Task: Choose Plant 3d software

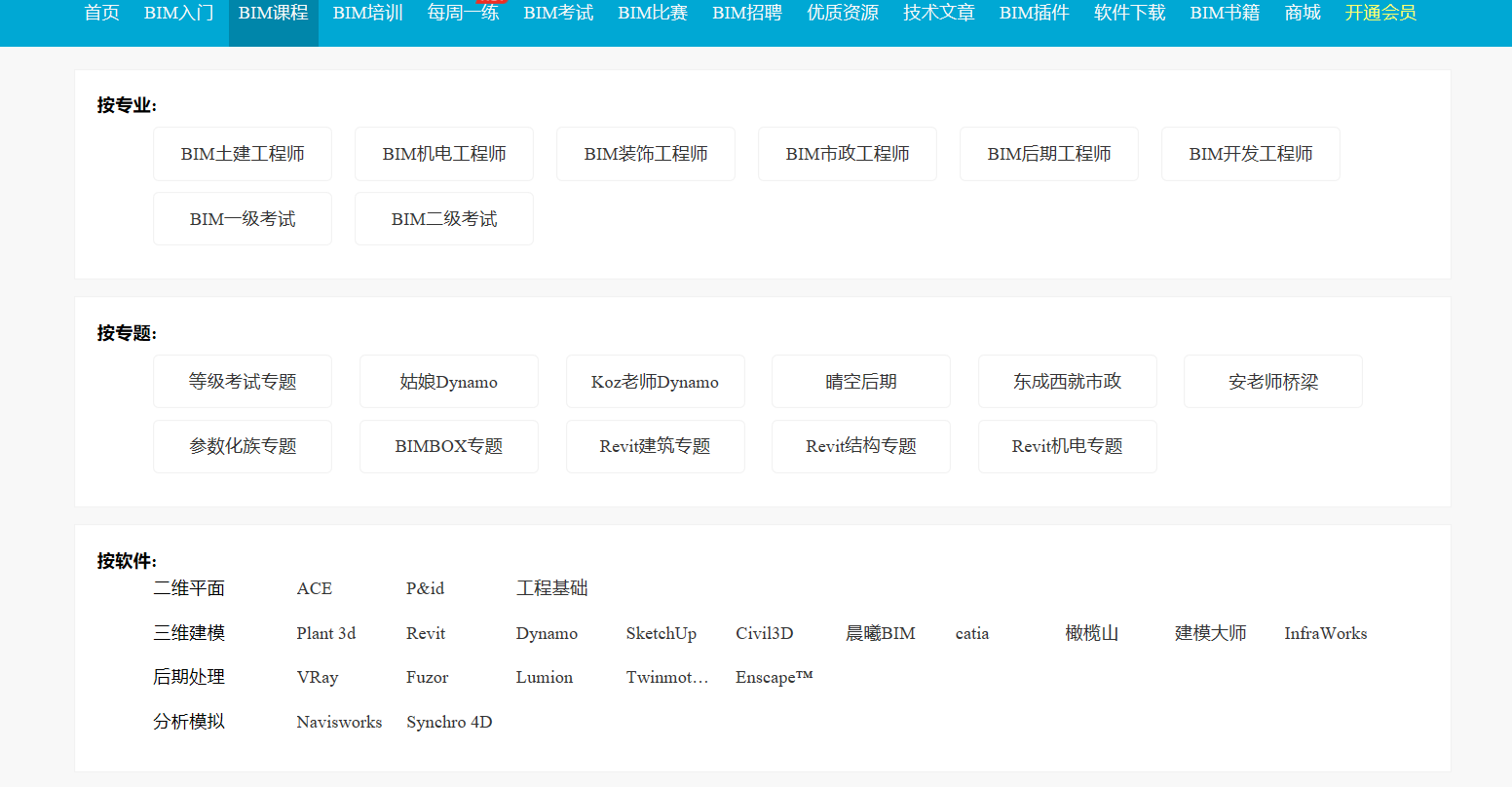Action: pos(326,633)
